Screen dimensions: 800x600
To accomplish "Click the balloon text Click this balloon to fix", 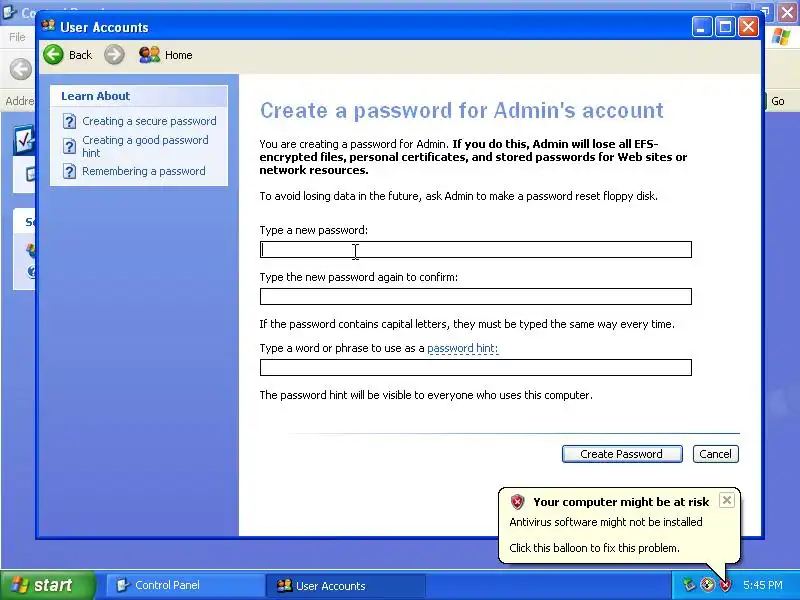I will tap(594, 548).
